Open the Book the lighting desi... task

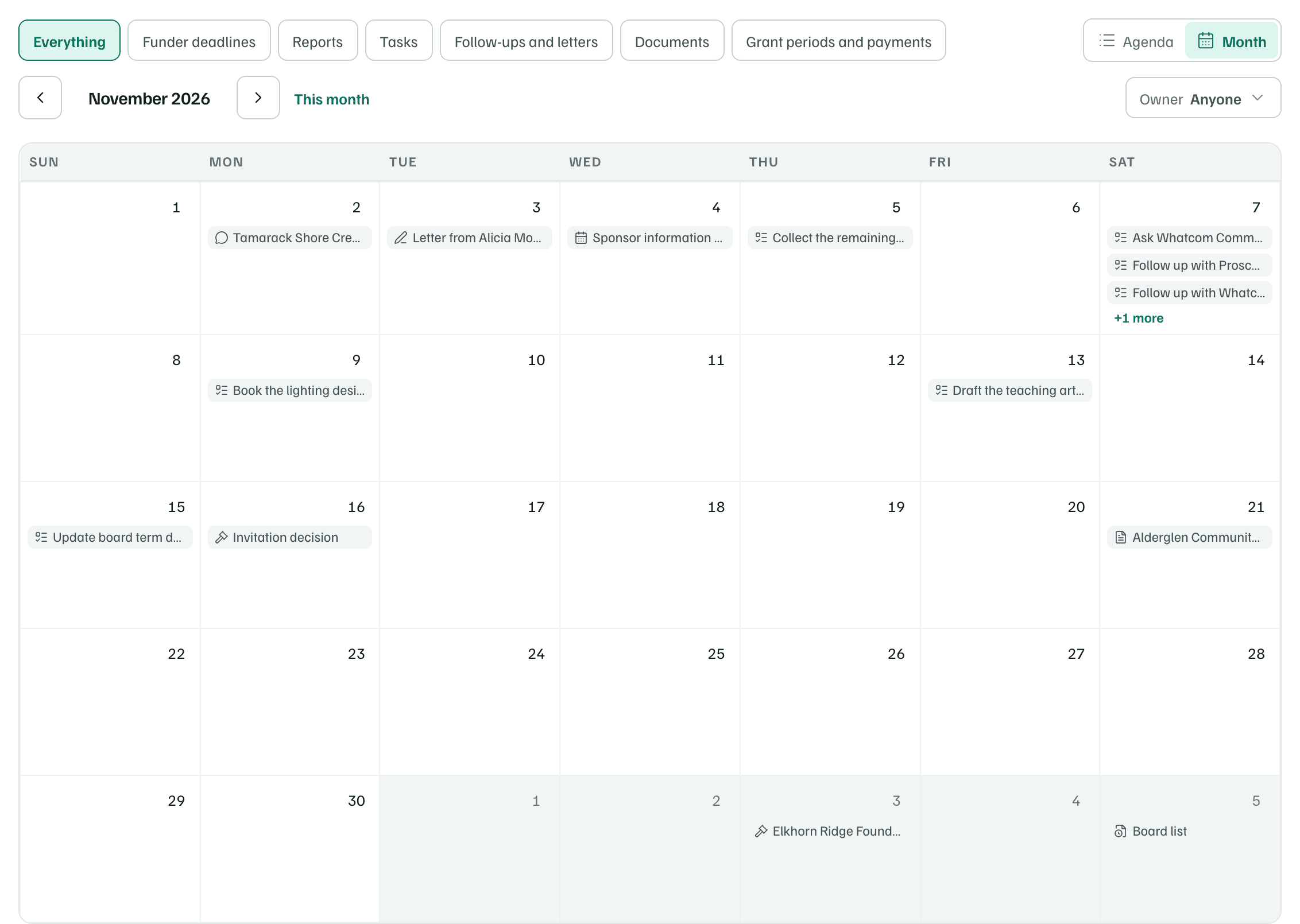(290, 390)
